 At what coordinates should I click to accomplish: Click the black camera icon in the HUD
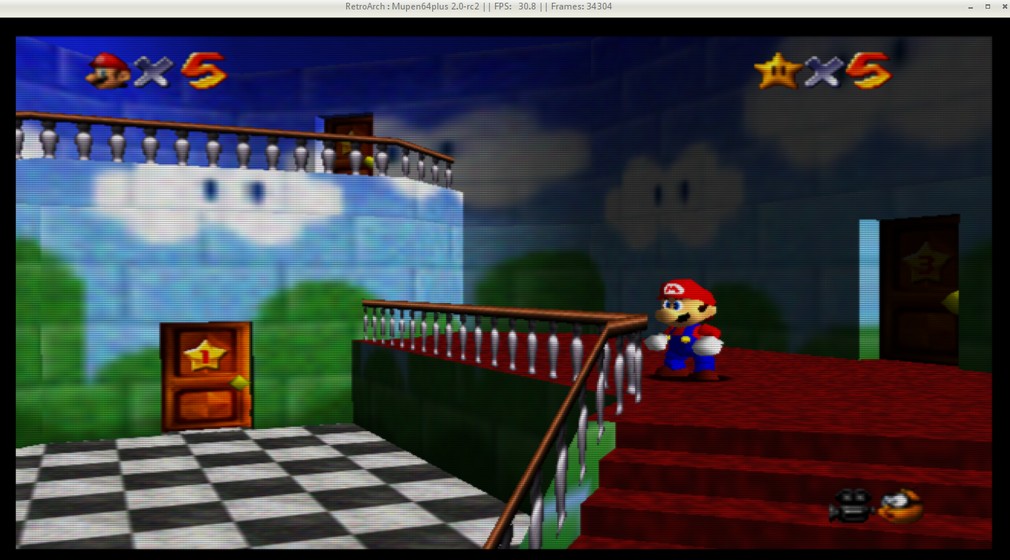pyautogui.click(x=850, y=505)
